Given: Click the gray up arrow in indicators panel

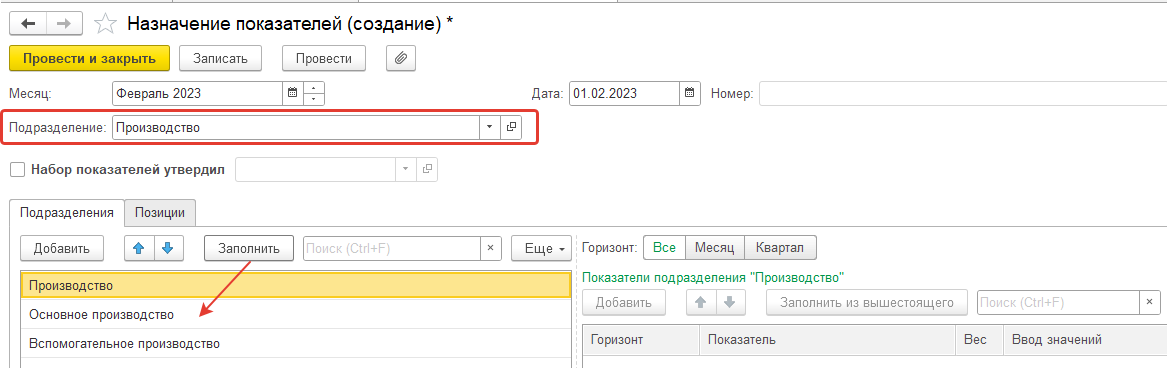Looking at the screenshot, I should click(x=700, y=302).
